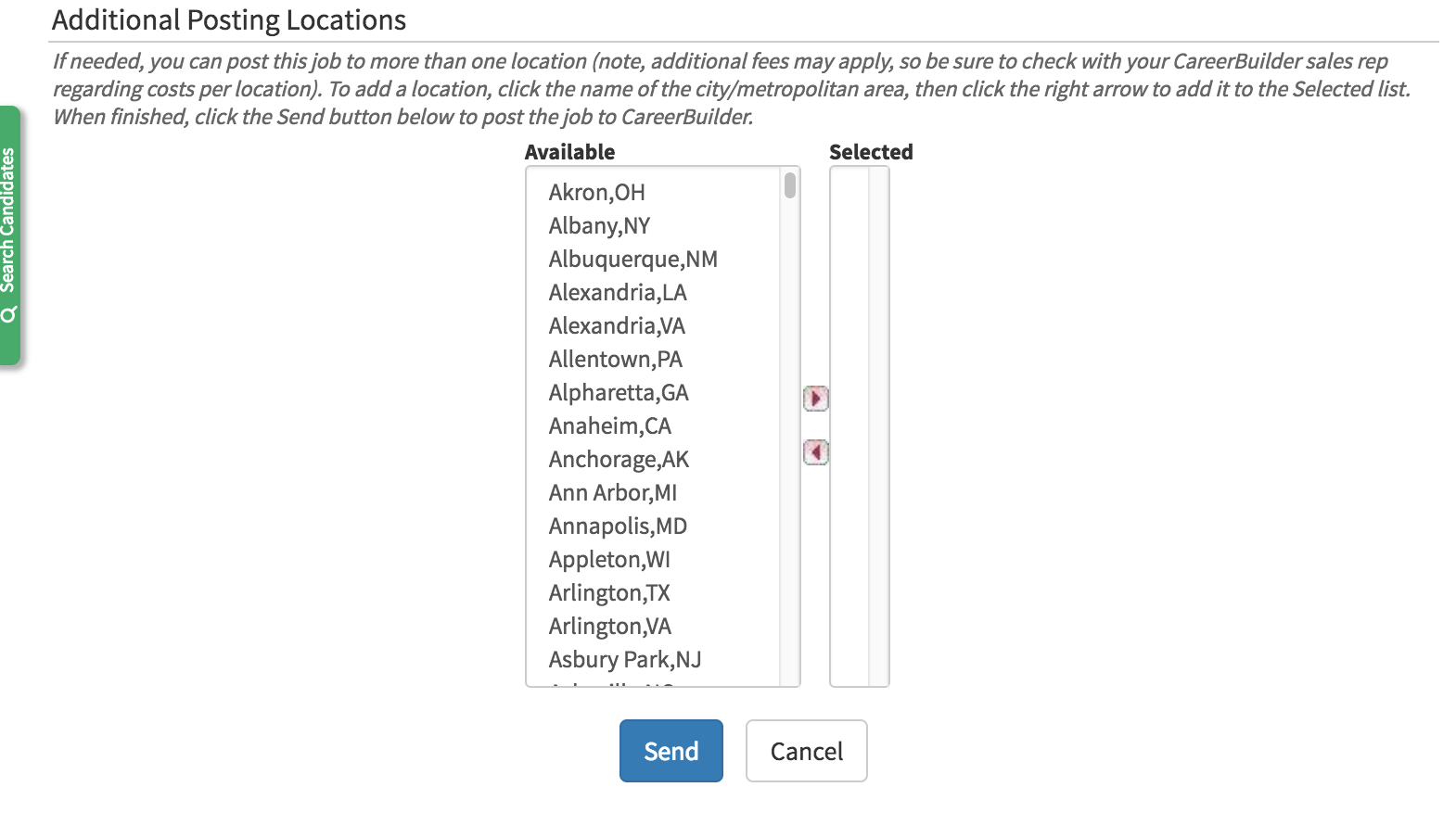Select Asbury Park,NJ location
The width and height of the screenshot is (1456, 825).
[x=624, y=660]
